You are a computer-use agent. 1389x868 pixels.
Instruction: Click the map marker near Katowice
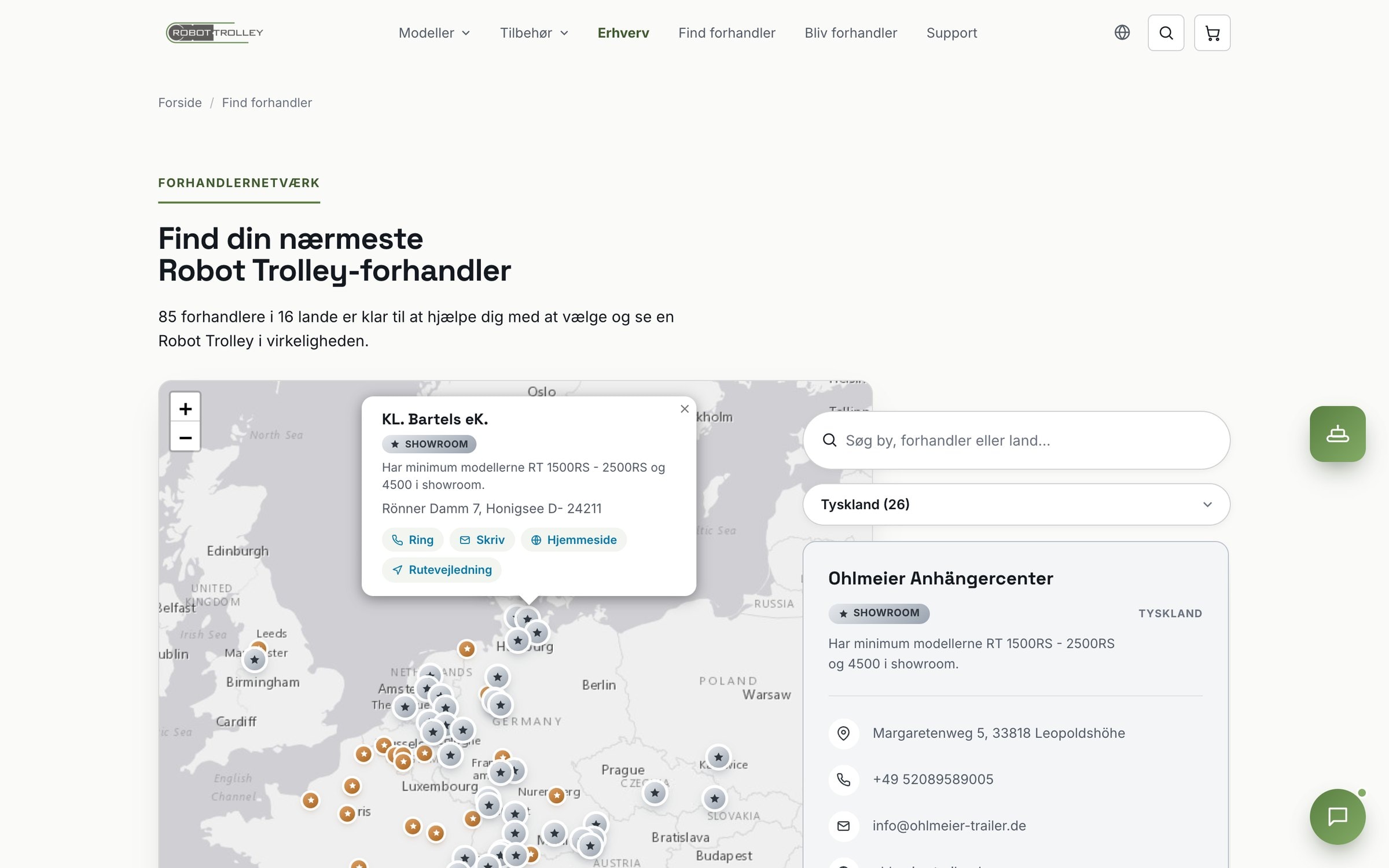click(x=718, y=757)
